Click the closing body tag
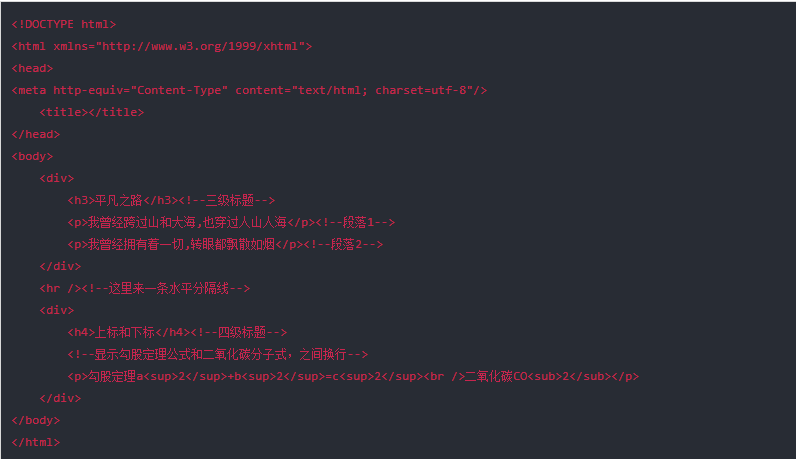The width and height of the screenshot is (796, 459). pyautogui.click(x=36, y=420)
